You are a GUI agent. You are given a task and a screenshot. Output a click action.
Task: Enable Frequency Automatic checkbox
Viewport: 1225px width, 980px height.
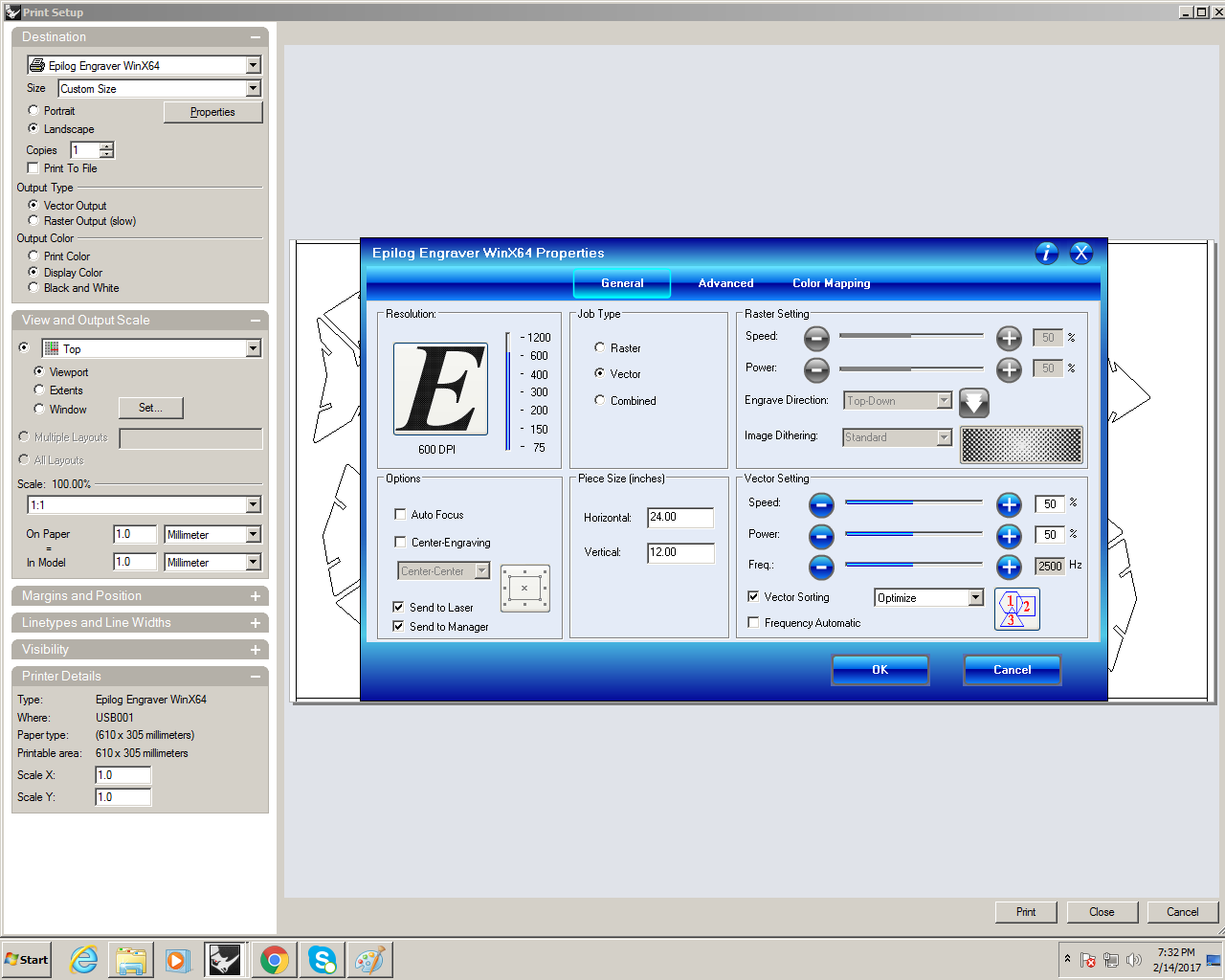pos(753,622)
